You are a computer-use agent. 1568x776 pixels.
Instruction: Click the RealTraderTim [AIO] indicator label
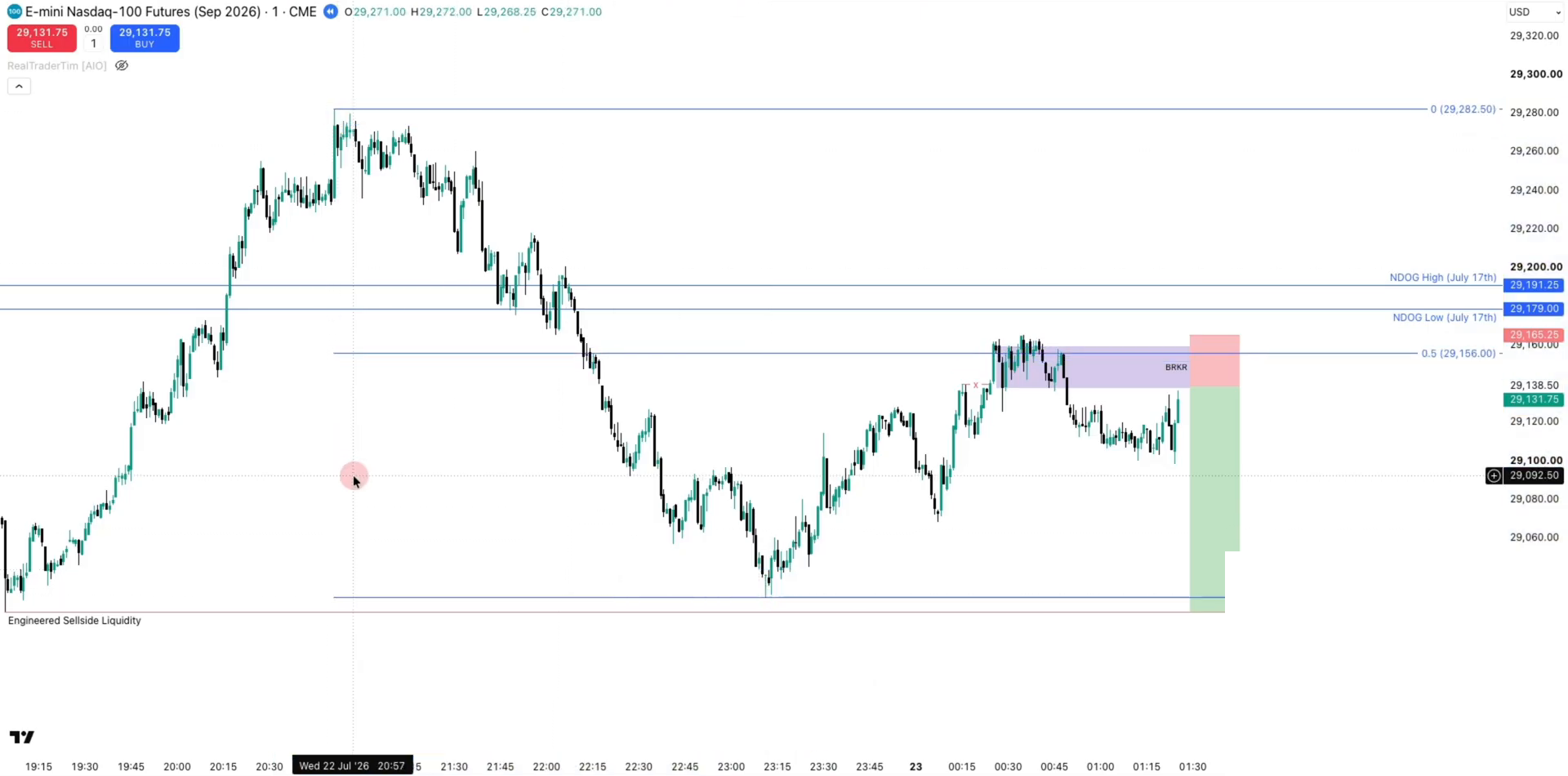click(x=57, y=65)
